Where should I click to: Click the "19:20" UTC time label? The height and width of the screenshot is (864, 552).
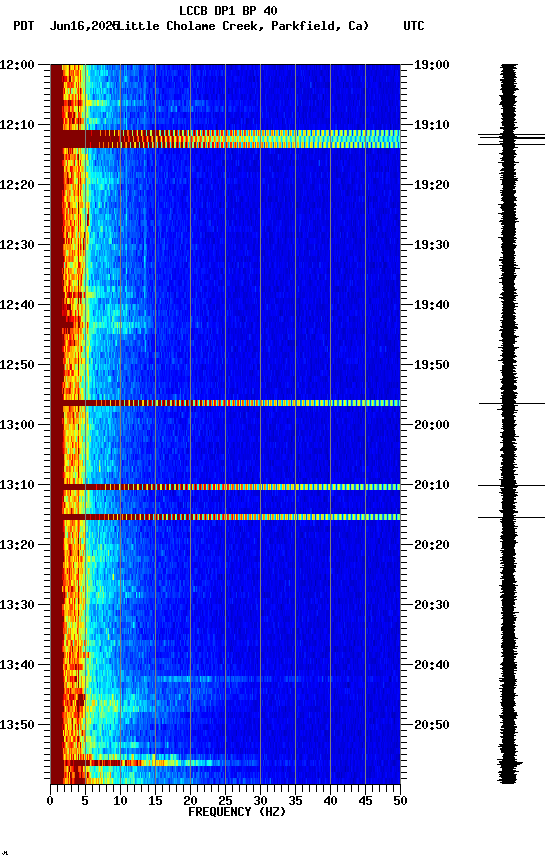[x=432, y=185]
